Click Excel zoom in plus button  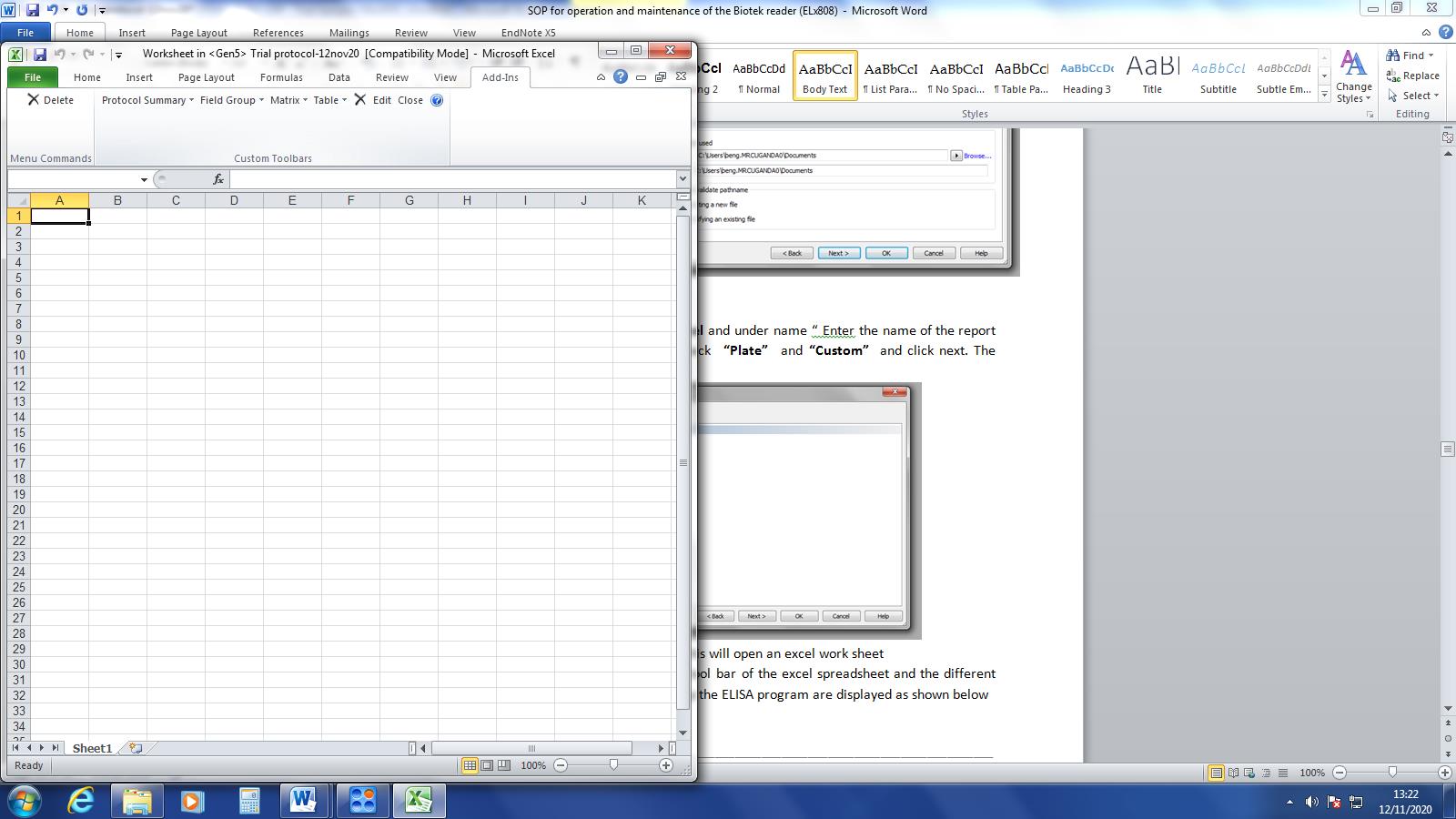click(666, 765)
